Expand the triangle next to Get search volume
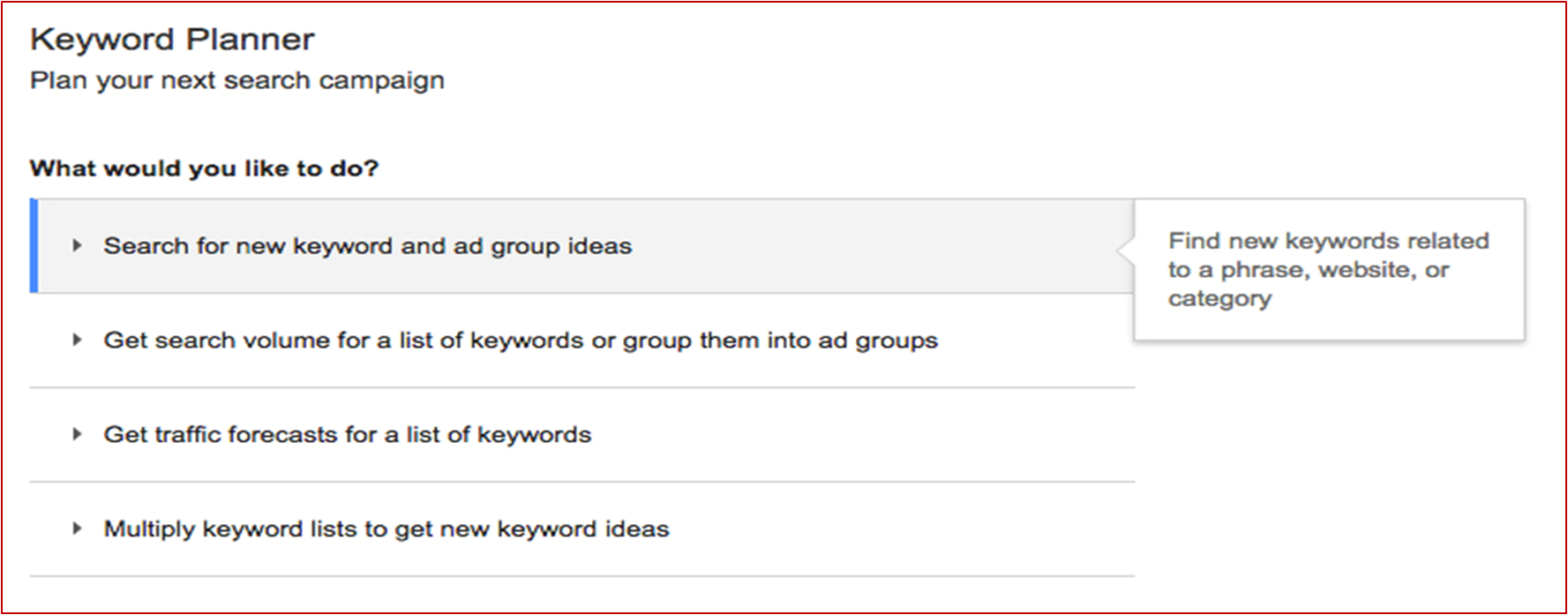The width and height of the screenshot is (1568, 615). (x=77, y=340)
